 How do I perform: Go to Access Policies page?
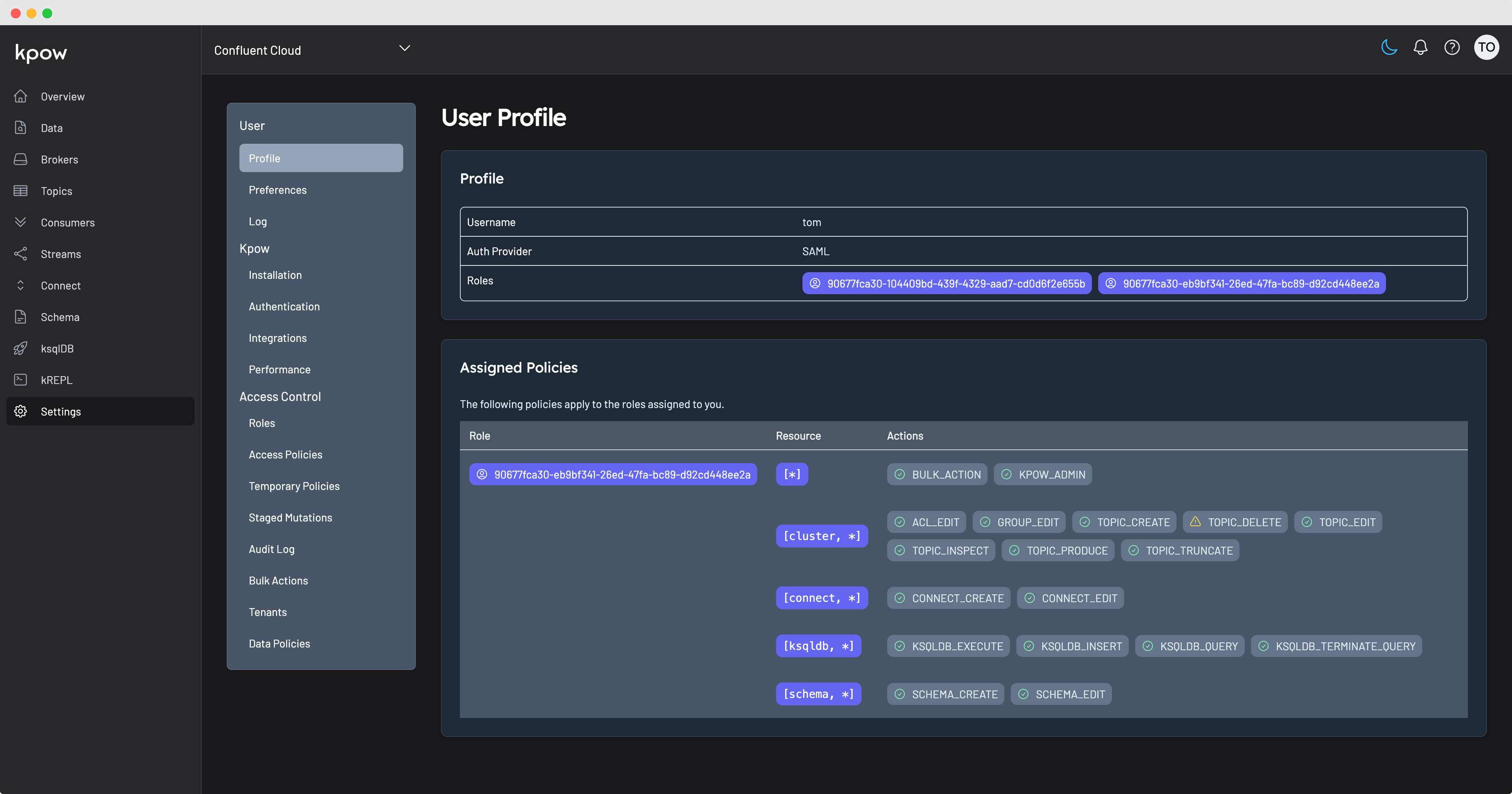click(285, 455)
